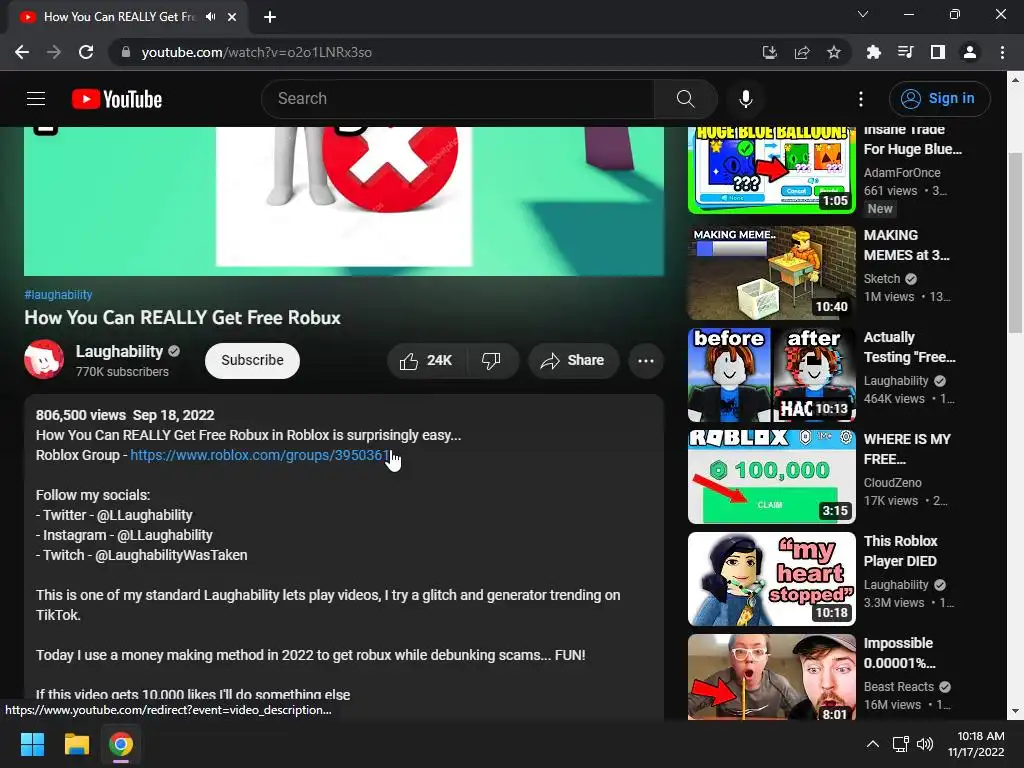This screenshot has height=768, width=1024.
Task: Open 'Impossible 0.00001%...' video title
Action: point(900,653)
